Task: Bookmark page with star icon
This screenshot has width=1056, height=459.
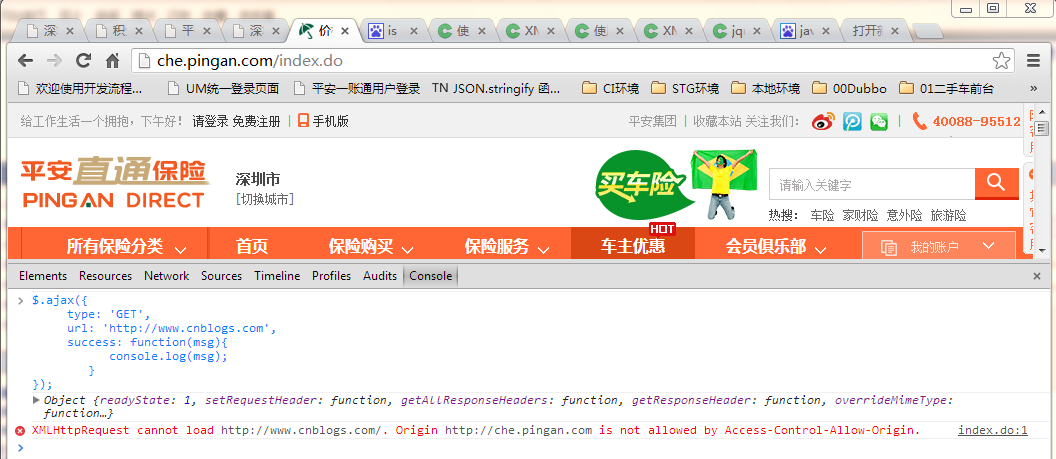Action: (1001, 61)
